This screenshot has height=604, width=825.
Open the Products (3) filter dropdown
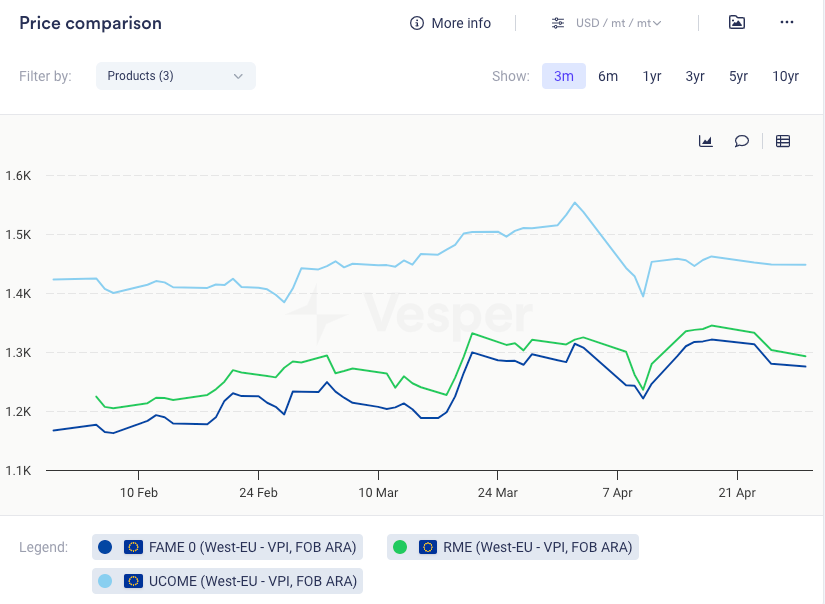pos(175,76)
